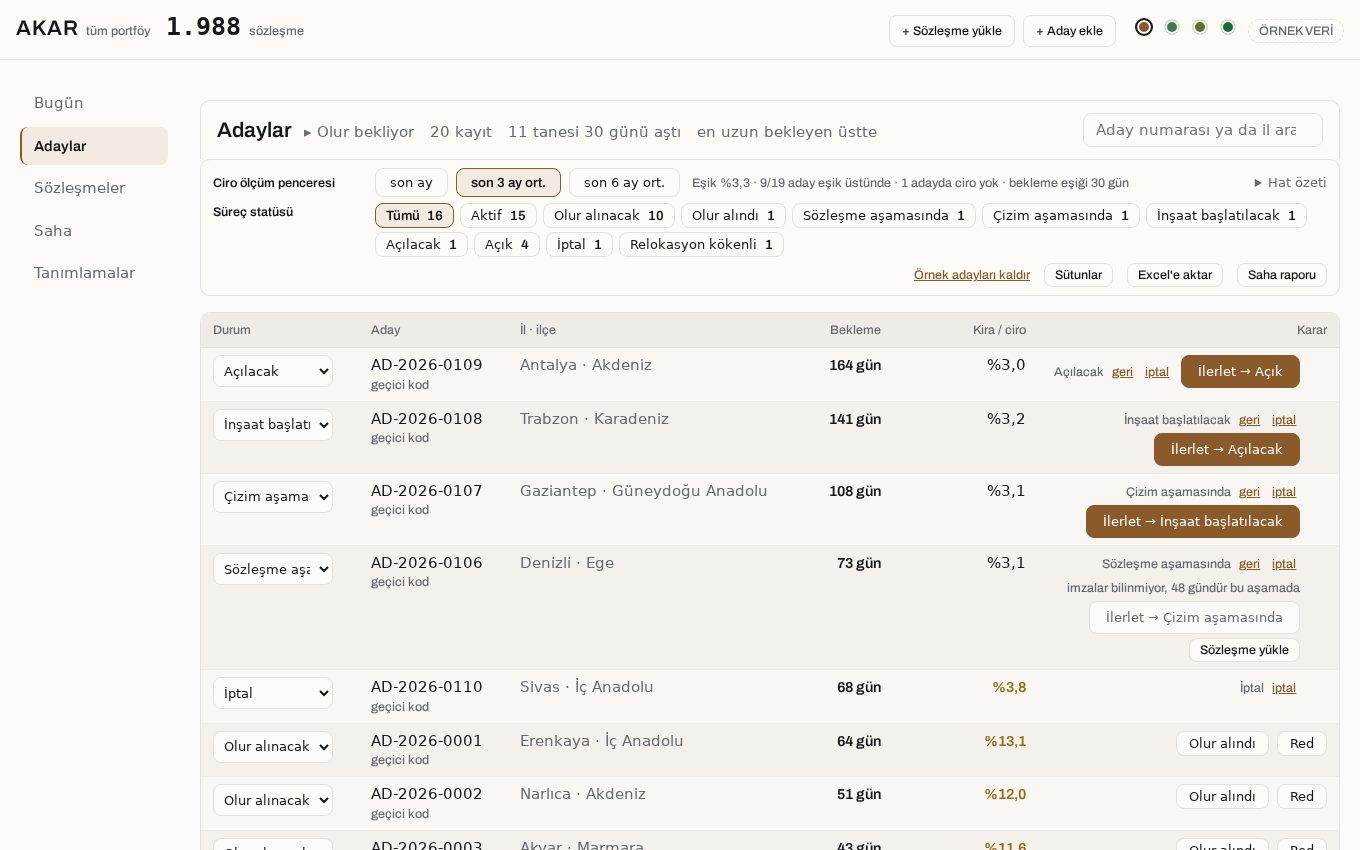1360x850 pixels.
Task: Click the Bekleme column header
Action: click(855, 330)
